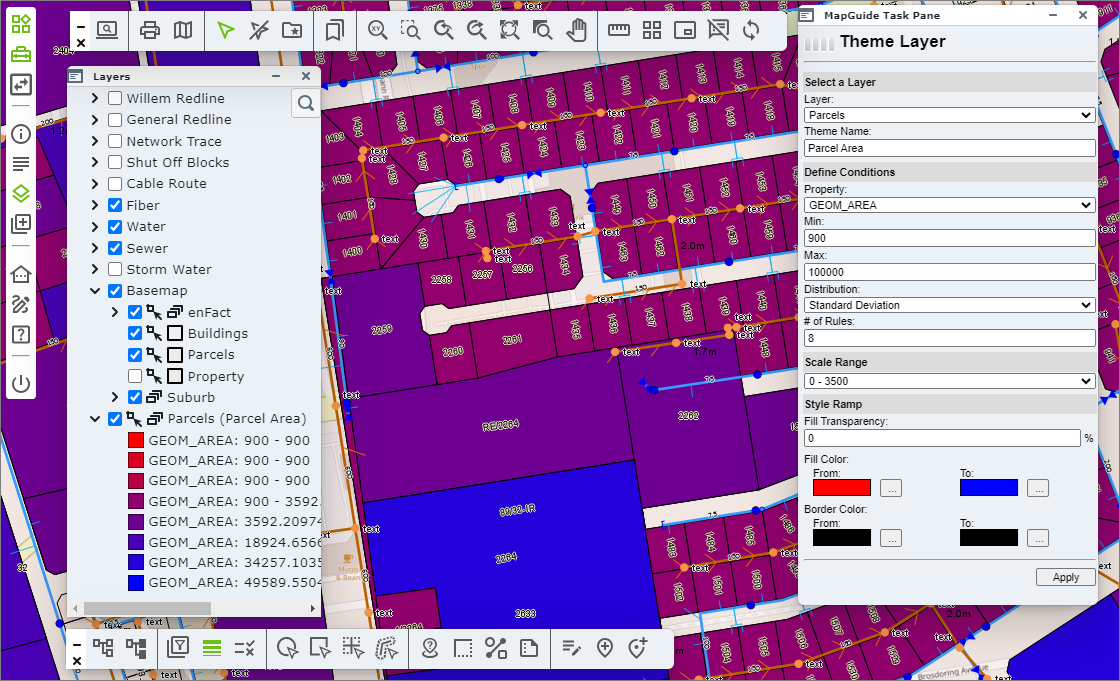Activate the Measure ruler tool

(x=619, y=30)
